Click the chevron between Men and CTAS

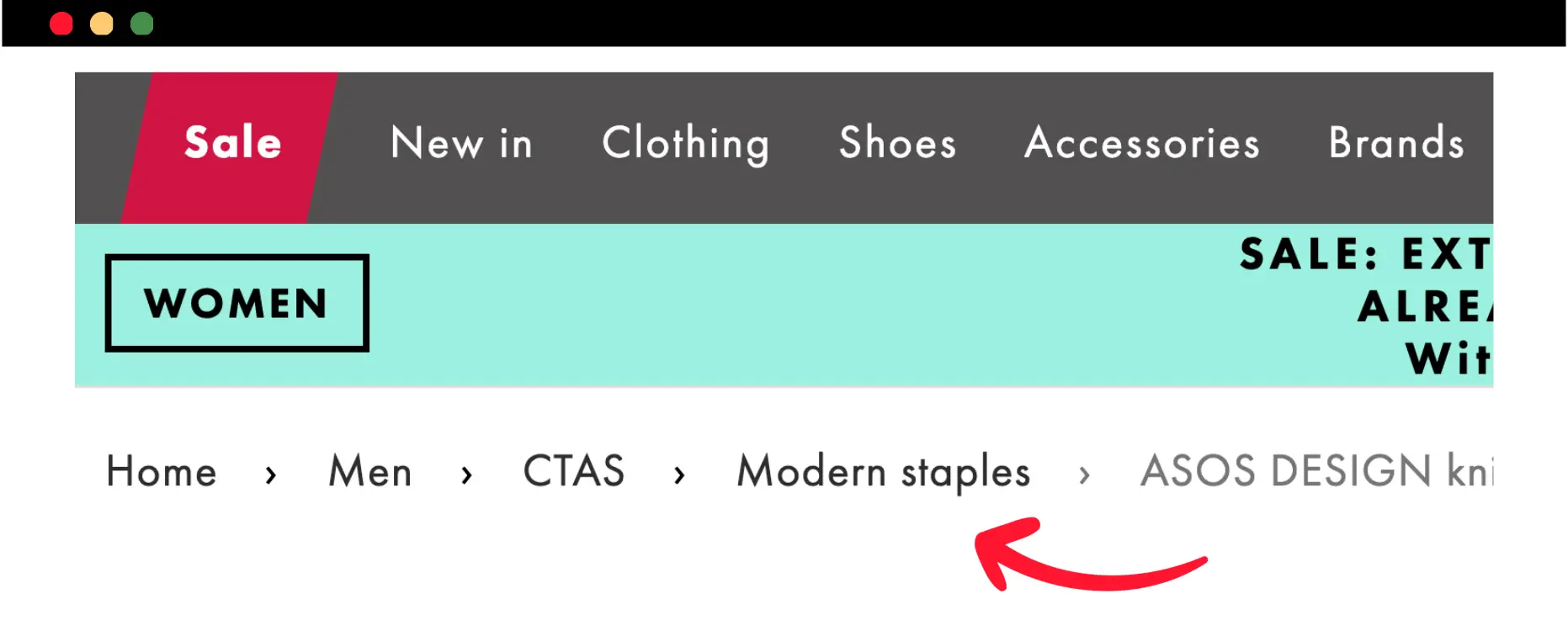[466, 475]
